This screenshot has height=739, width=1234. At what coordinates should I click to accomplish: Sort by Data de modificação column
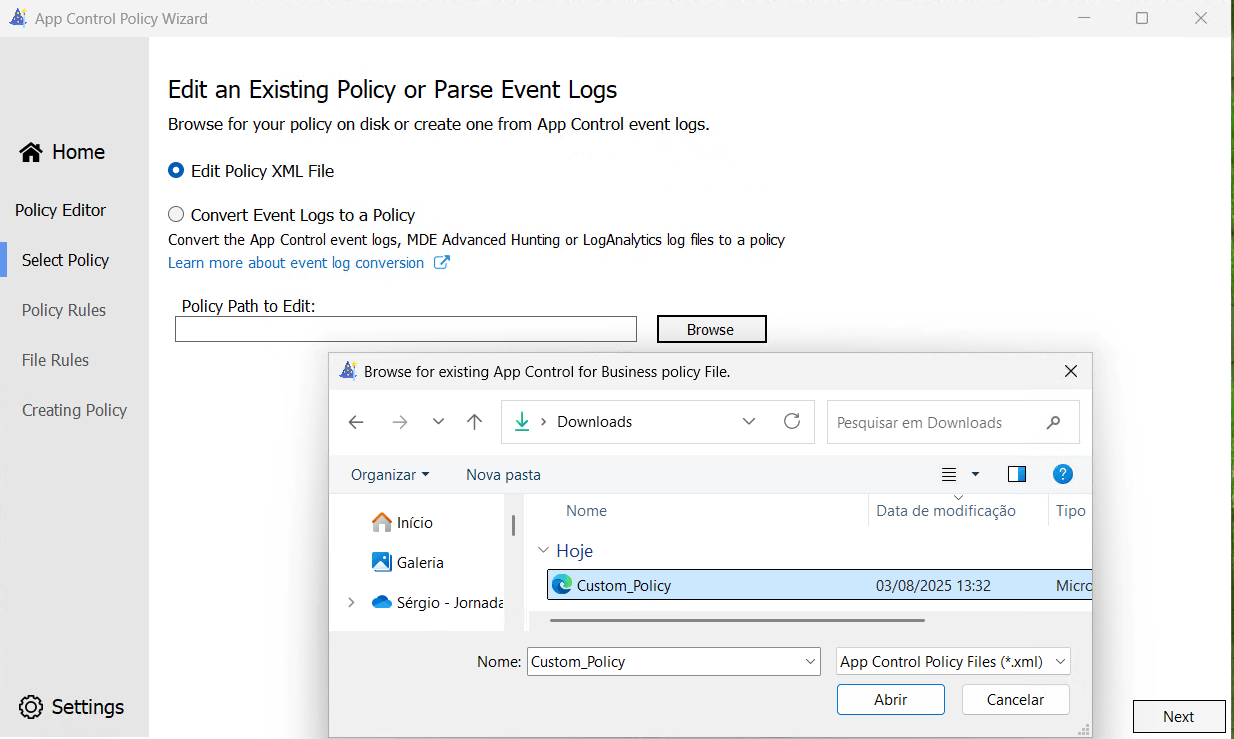946,511
